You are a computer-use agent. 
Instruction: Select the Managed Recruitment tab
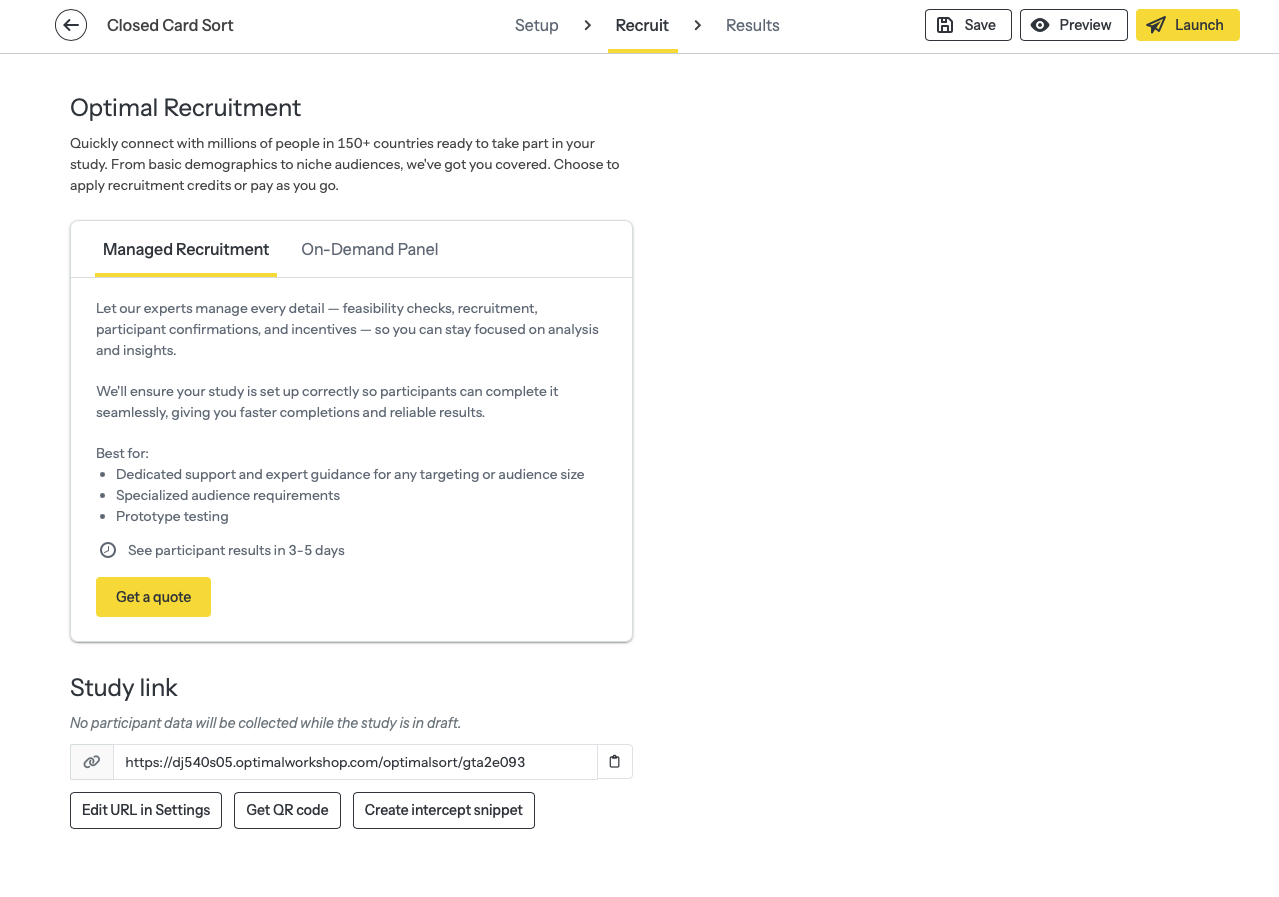pyautogui.click(x=186, y=249)
